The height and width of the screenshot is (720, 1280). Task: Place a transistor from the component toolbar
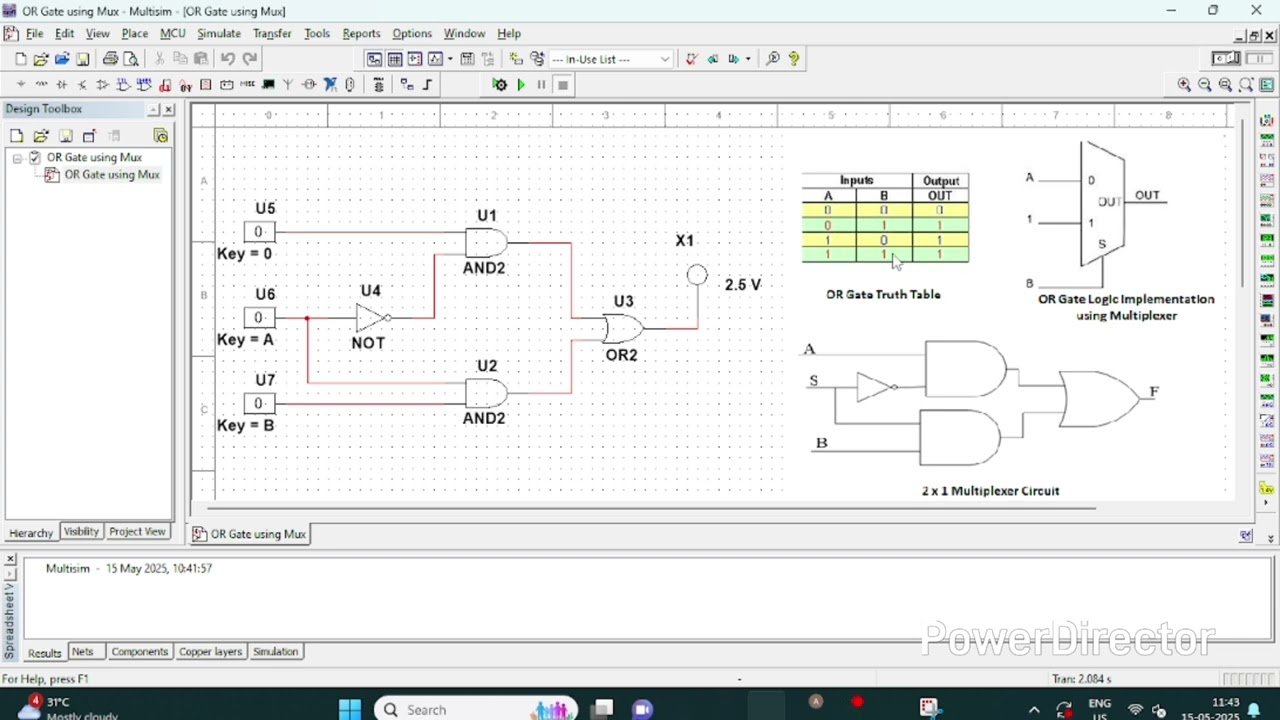[x=82, y=85]
